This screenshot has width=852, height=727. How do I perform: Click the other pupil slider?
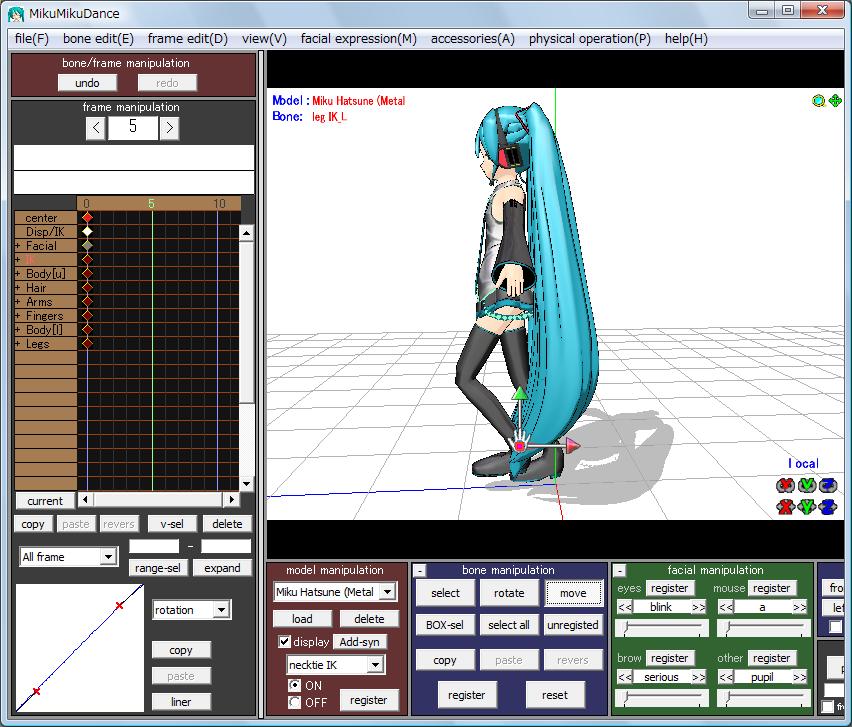(763, 698)
